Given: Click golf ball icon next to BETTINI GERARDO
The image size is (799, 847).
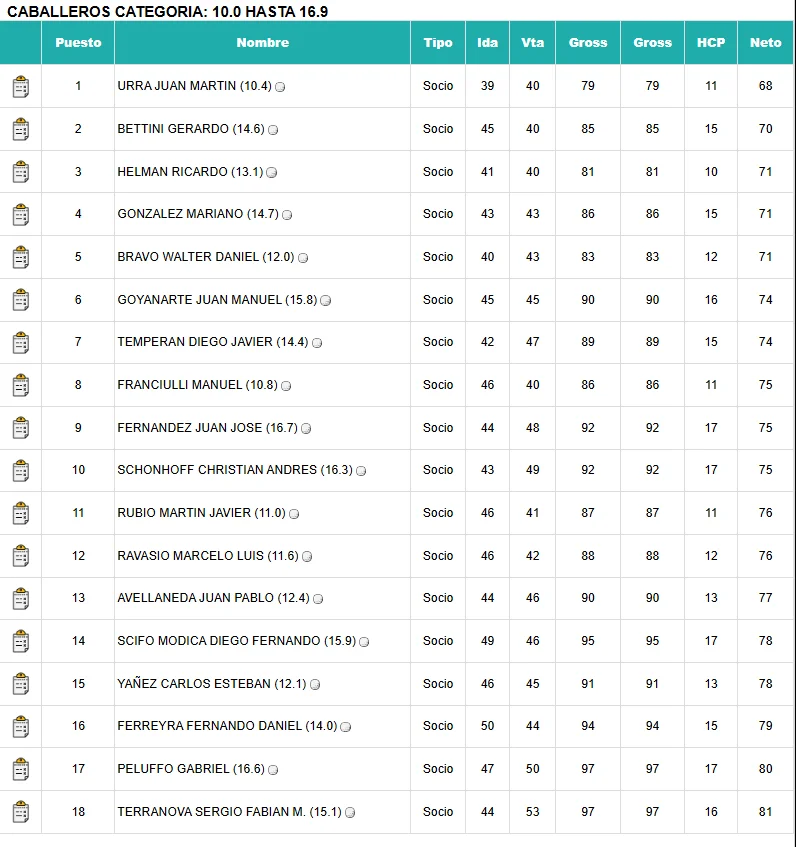Looking at the screenshot, I should (x=273, y=130).
